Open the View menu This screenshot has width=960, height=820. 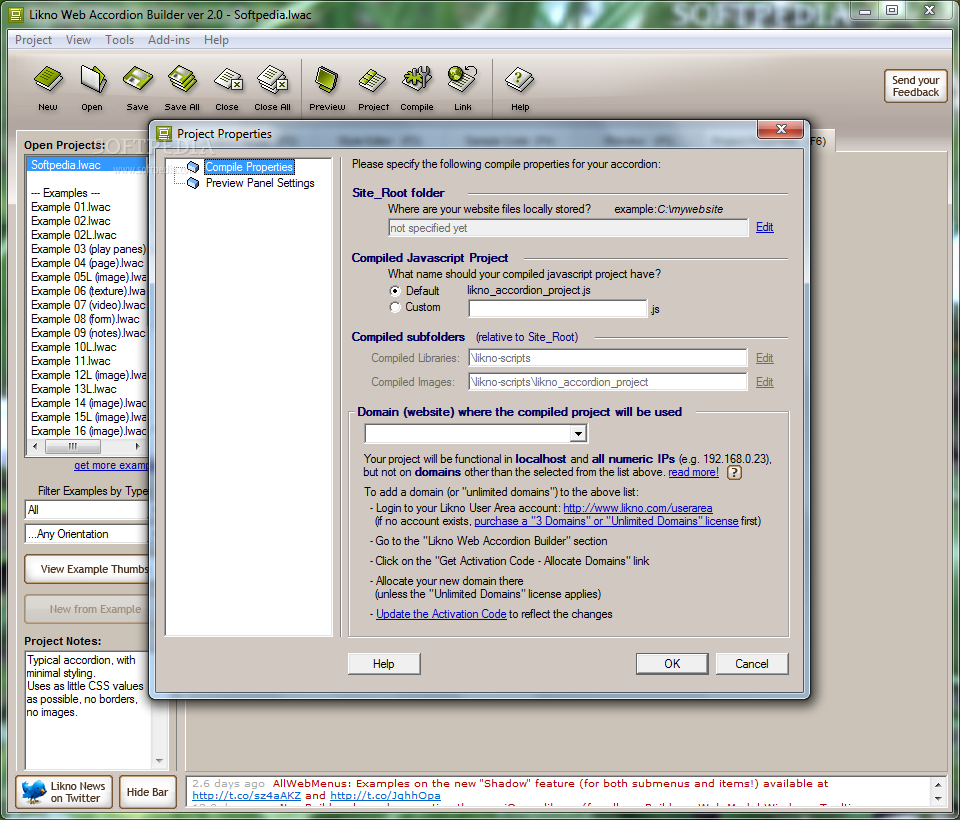click(78, 40)
